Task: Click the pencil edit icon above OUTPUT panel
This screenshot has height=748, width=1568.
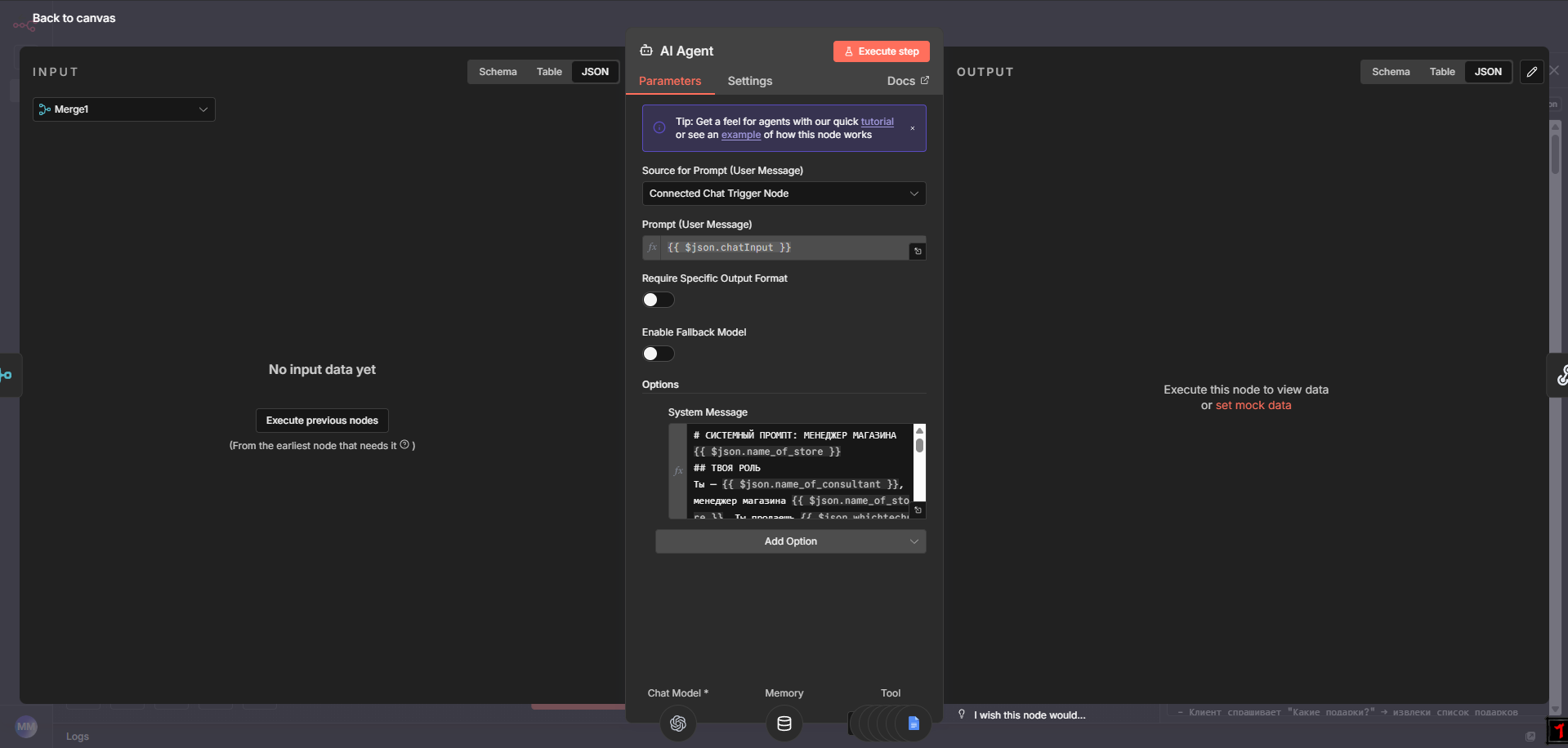Action: click(x=1532, y=72)
